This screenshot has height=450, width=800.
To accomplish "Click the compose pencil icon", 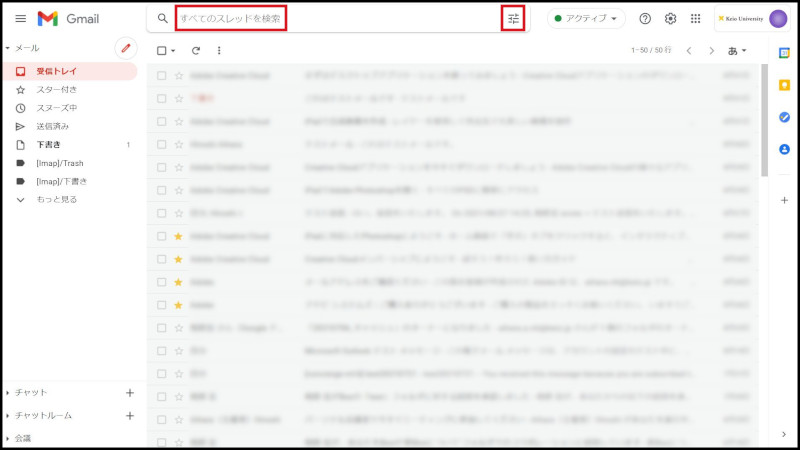I will point(125,48).
